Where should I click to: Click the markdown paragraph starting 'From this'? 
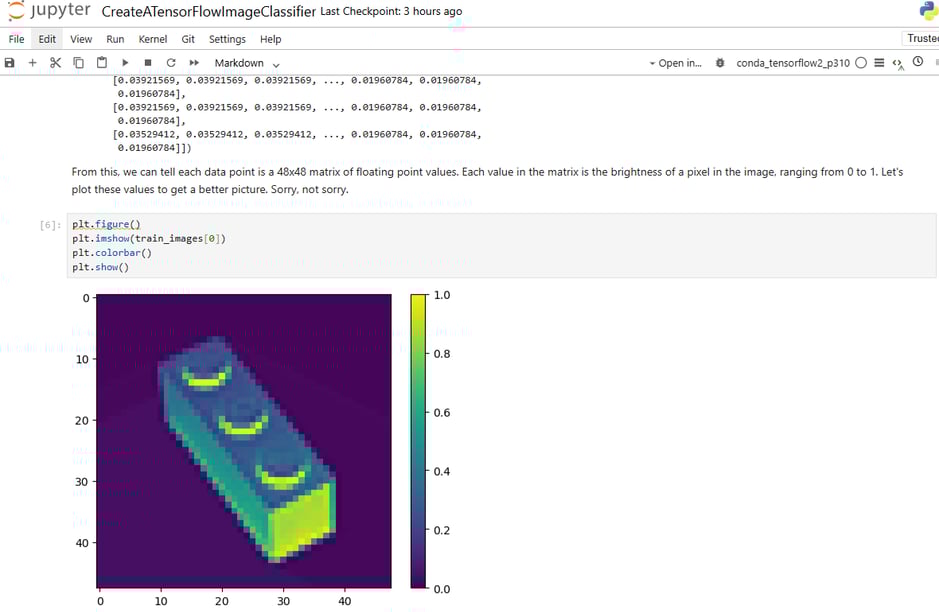487,180
